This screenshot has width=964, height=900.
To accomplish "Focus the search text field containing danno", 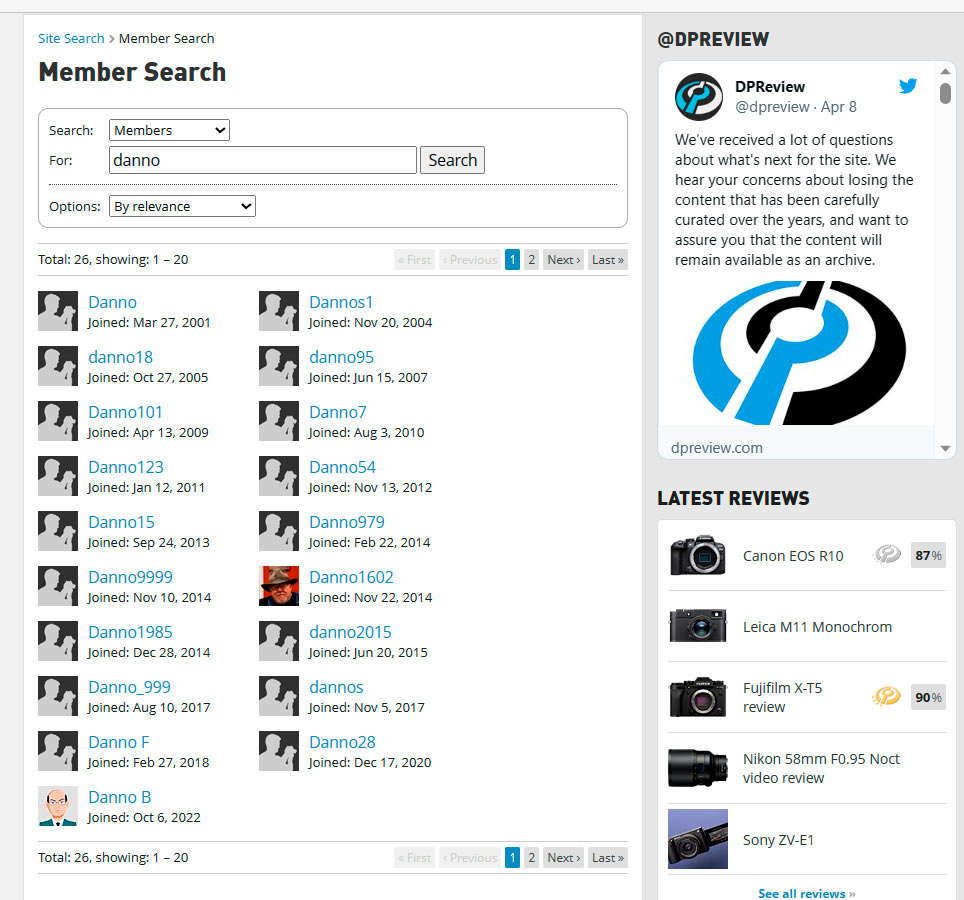I will coord(262,160).
